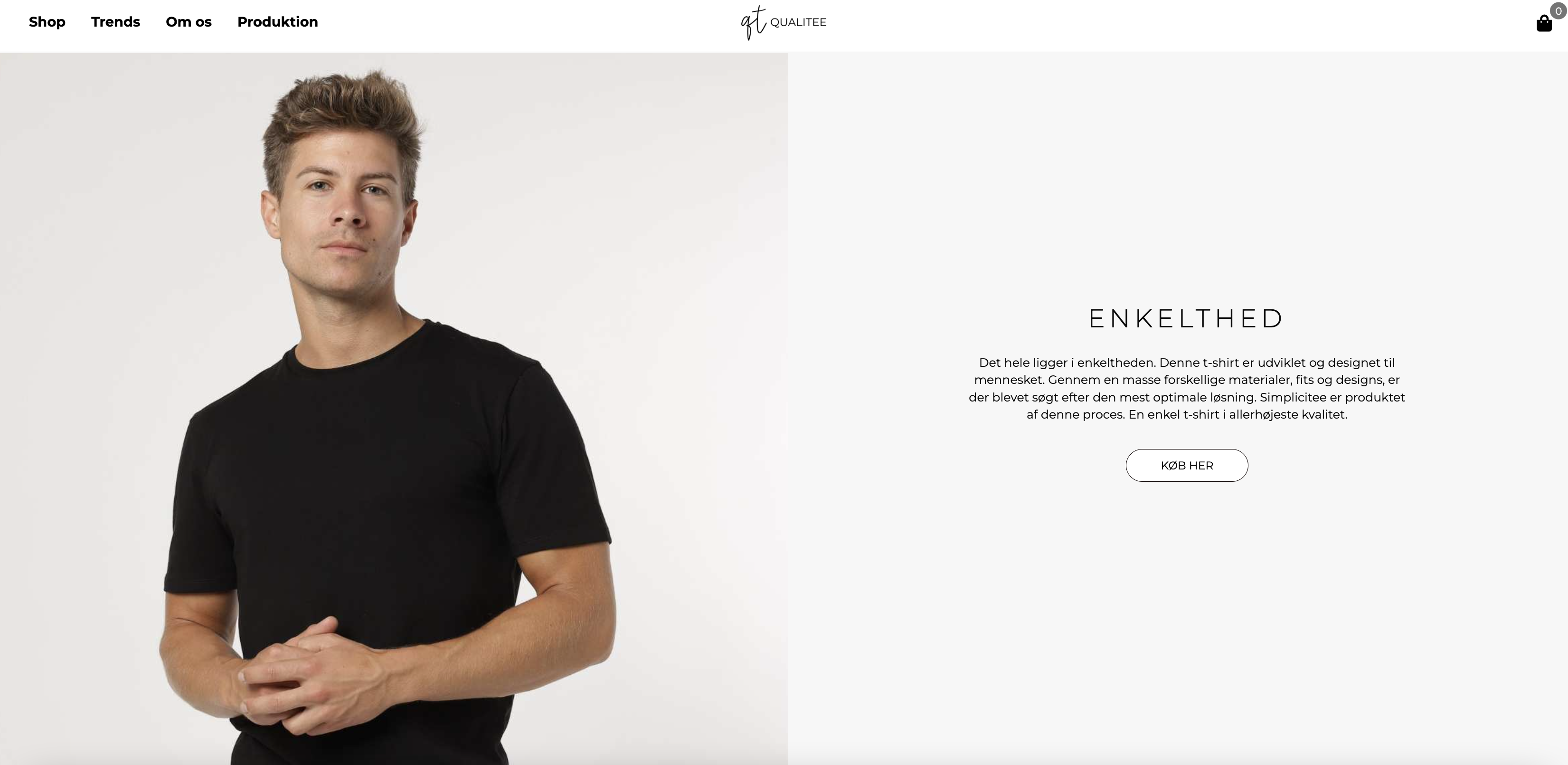The height and width of the screenshot is (765, 1568).
Task: Open the shopping bag cart icon
Action: 1544,23
